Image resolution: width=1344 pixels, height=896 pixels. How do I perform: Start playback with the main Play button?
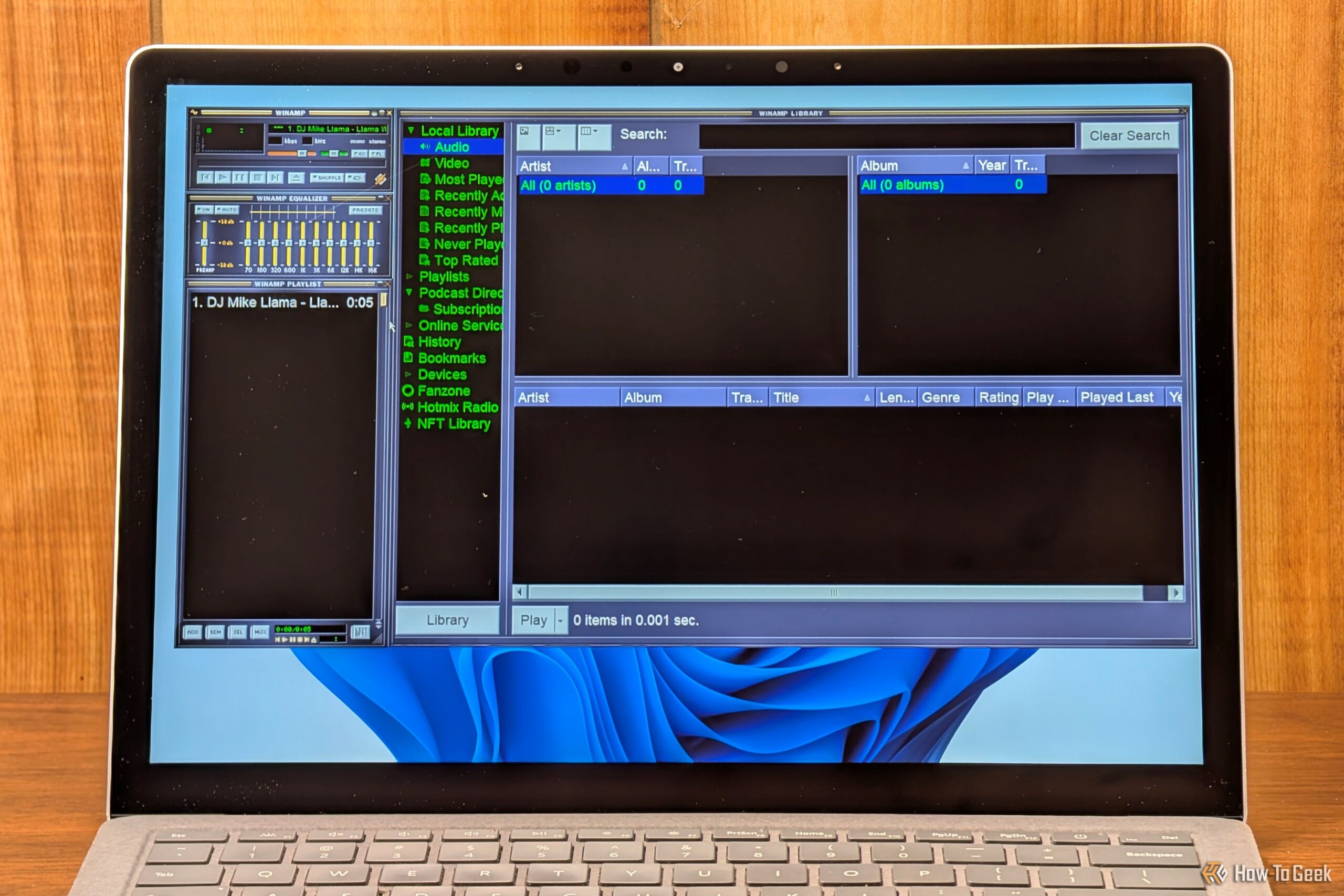(x=223, y=178)
